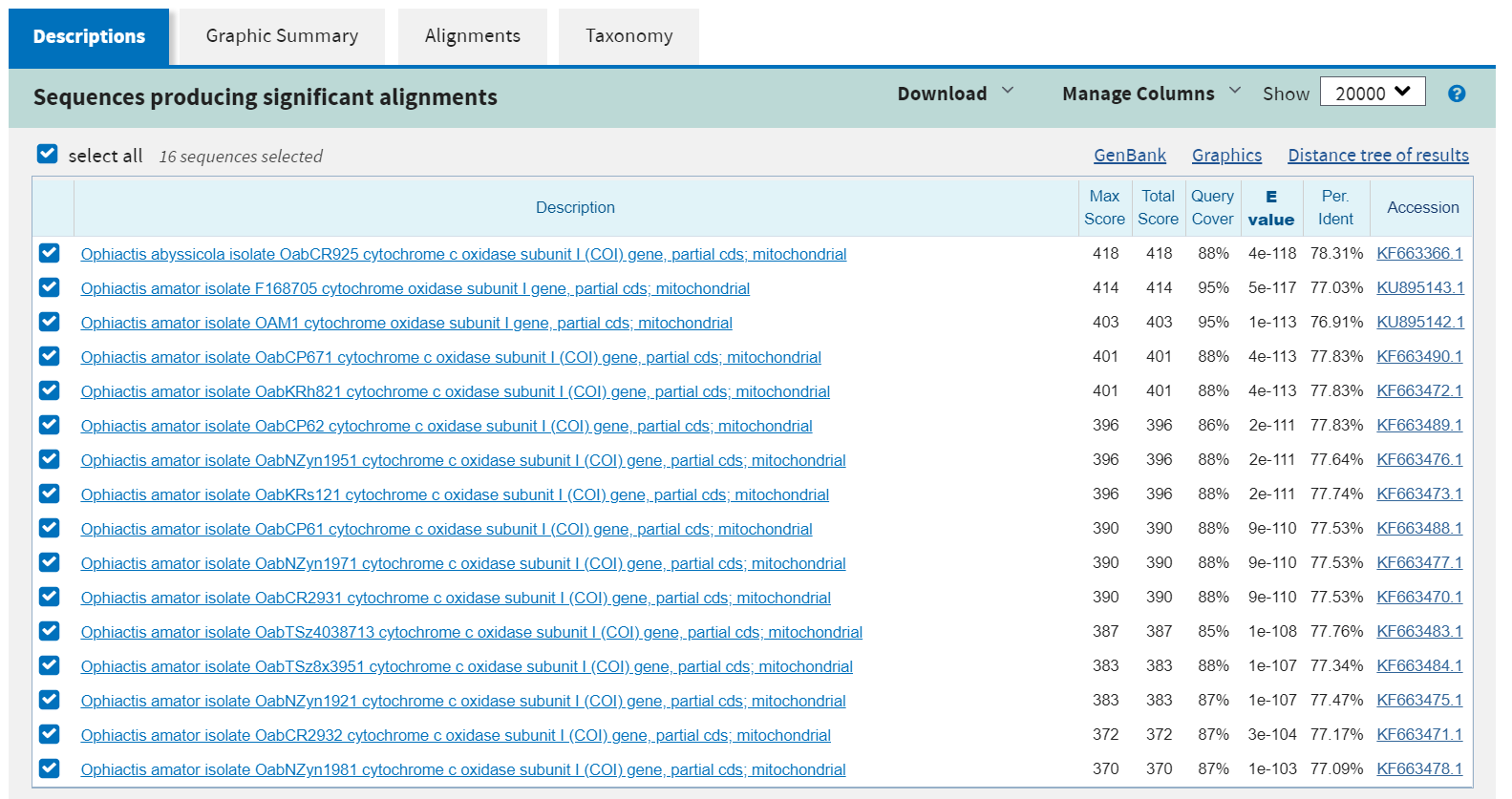Viewport: 1512px width, 799px height.
Task: Sort by E value column header
Action: point(1271,208)
